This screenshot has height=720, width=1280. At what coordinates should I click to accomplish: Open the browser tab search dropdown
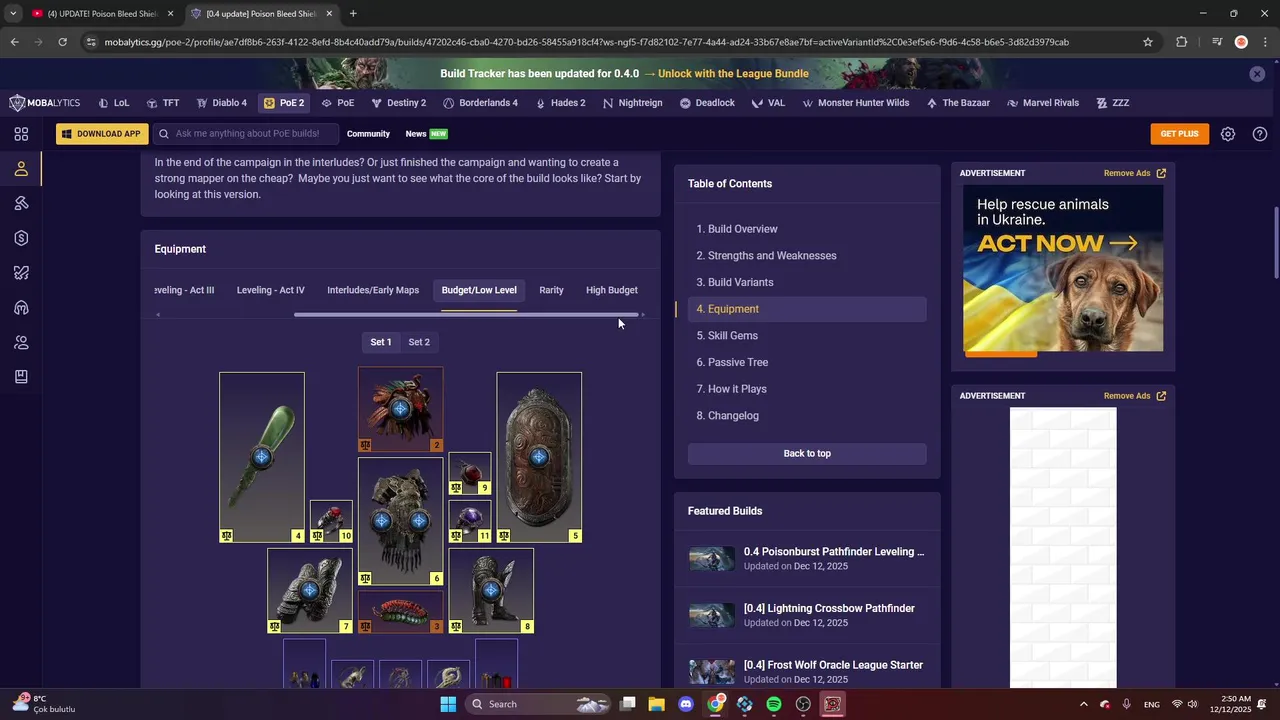[x=13, y=14]
